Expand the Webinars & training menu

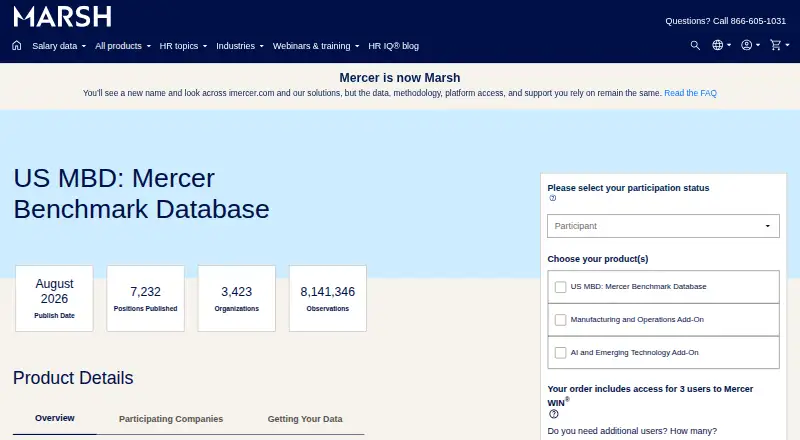click(316, 46)
